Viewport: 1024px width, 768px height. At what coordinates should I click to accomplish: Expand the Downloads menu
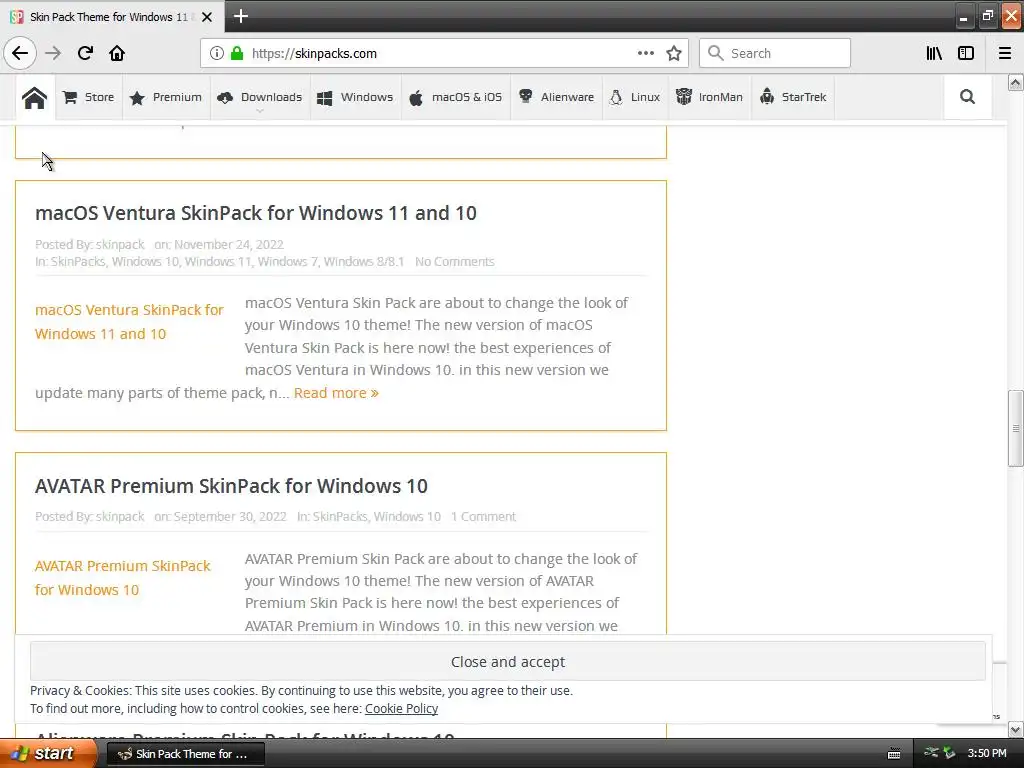[259, 97]
